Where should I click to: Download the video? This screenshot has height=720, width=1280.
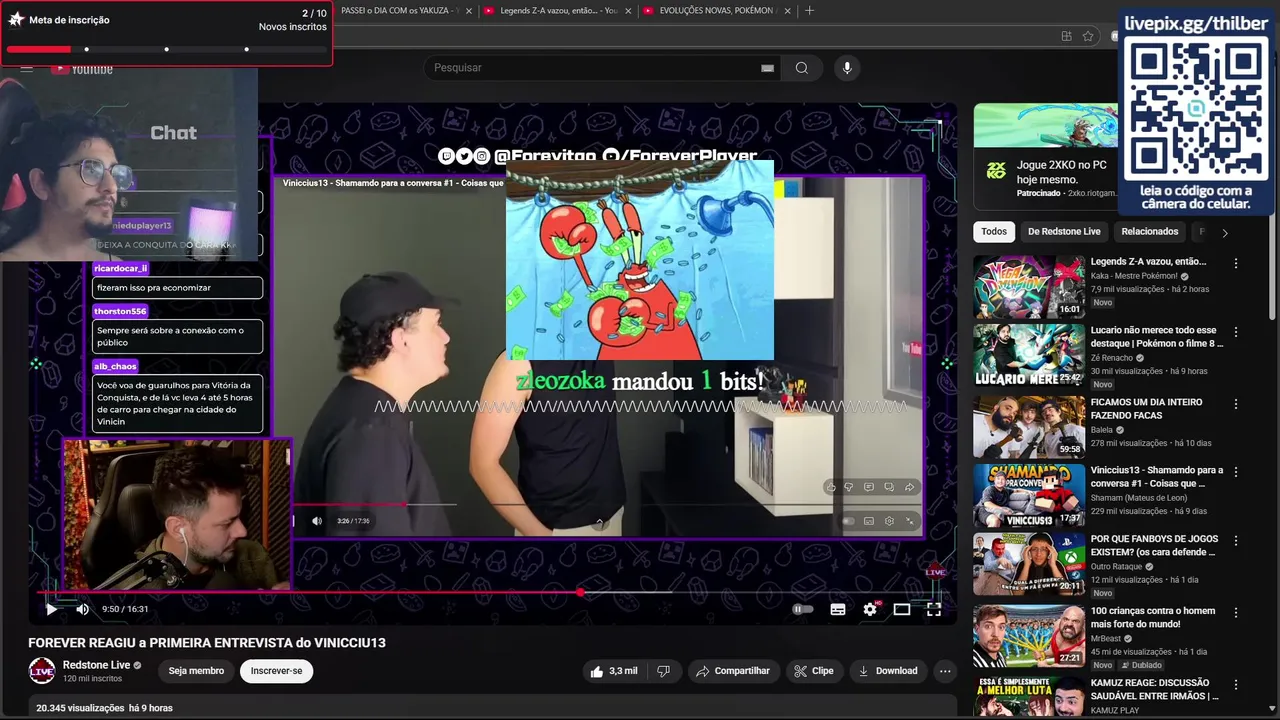coord(888,671)
